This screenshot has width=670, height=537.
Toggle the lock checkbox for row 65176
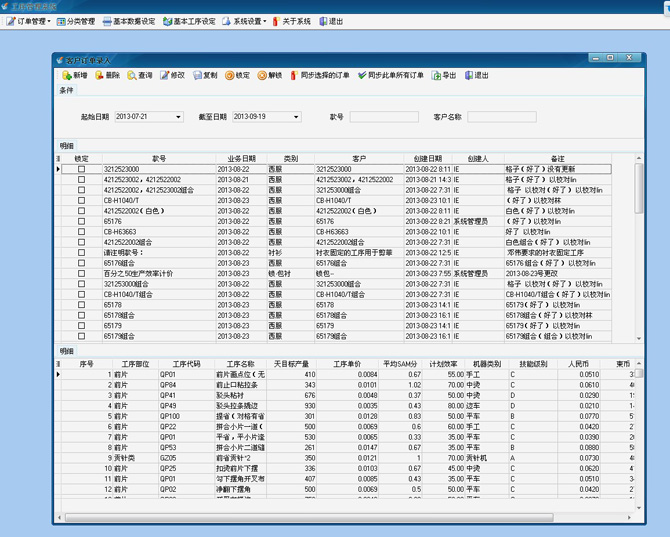[x=82, y=222]
